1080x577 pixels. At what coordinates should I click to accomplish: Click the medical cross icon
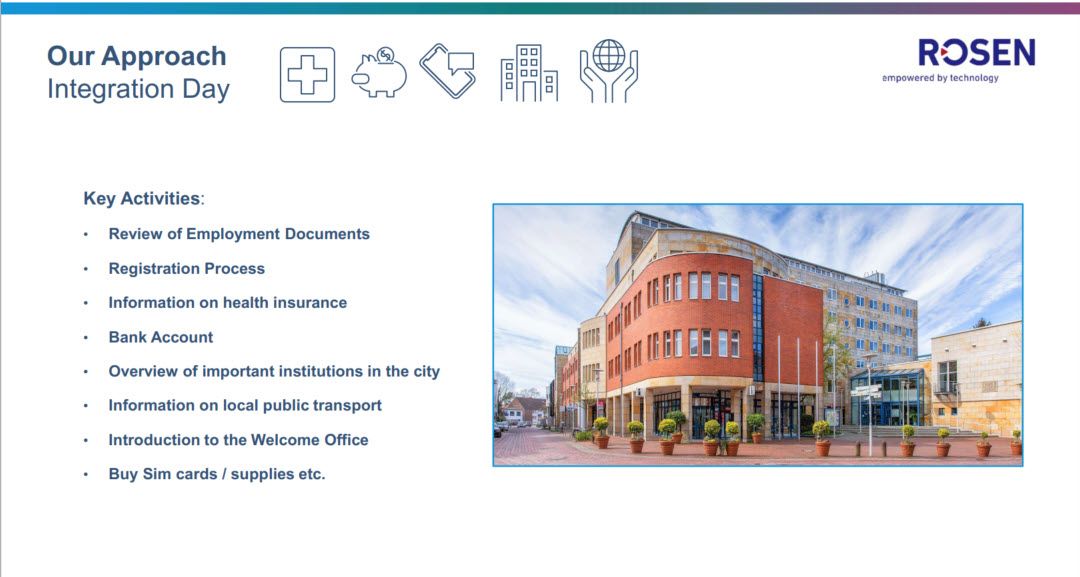click(x=307, y=74)
